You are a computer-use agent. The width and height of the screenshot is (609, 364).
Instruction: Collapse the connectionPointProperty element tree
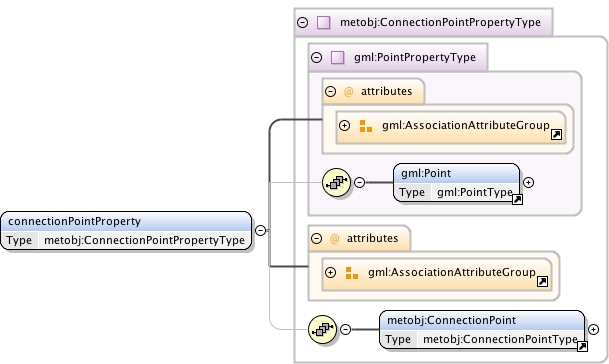pyautogui.click(x=261, y=230)
